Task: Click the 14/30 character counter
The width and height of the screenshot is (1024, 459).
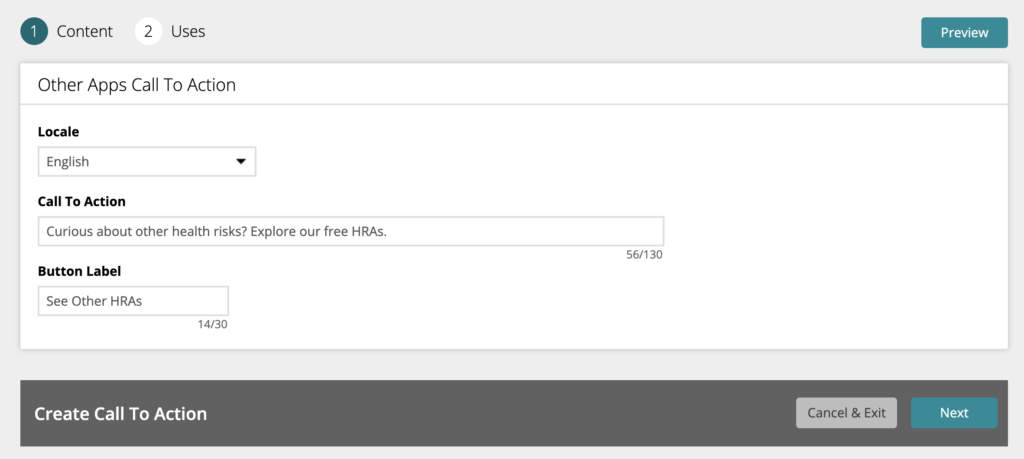Action: [213, 324]
